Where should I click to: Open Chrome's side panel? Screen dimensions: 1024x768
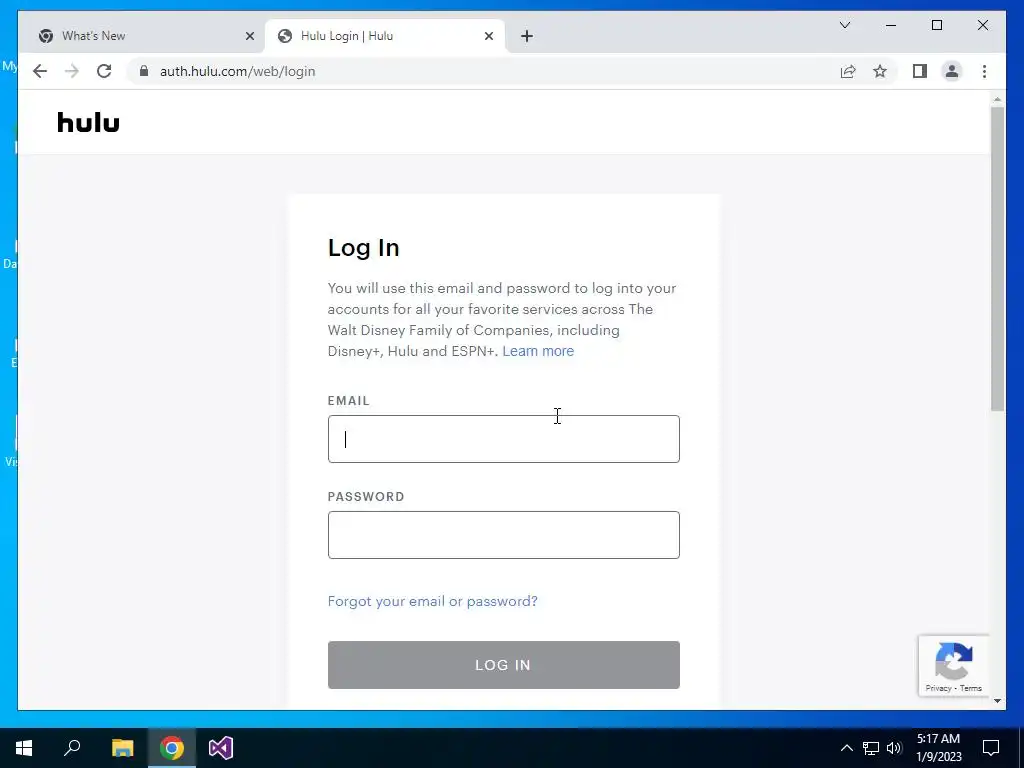pyautogui.click(x=920, y=71)
